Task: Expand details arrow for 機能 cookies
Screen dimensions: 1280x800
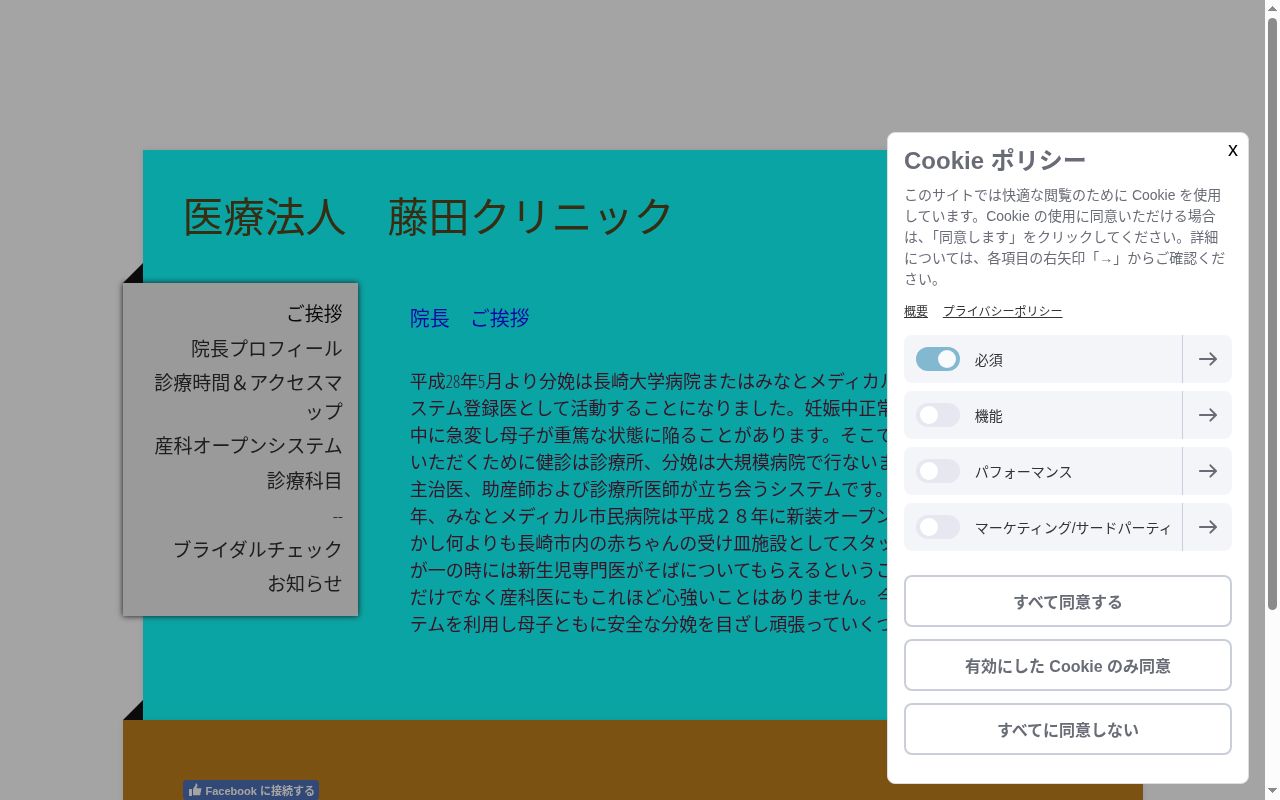Action: click(1207, 415)
